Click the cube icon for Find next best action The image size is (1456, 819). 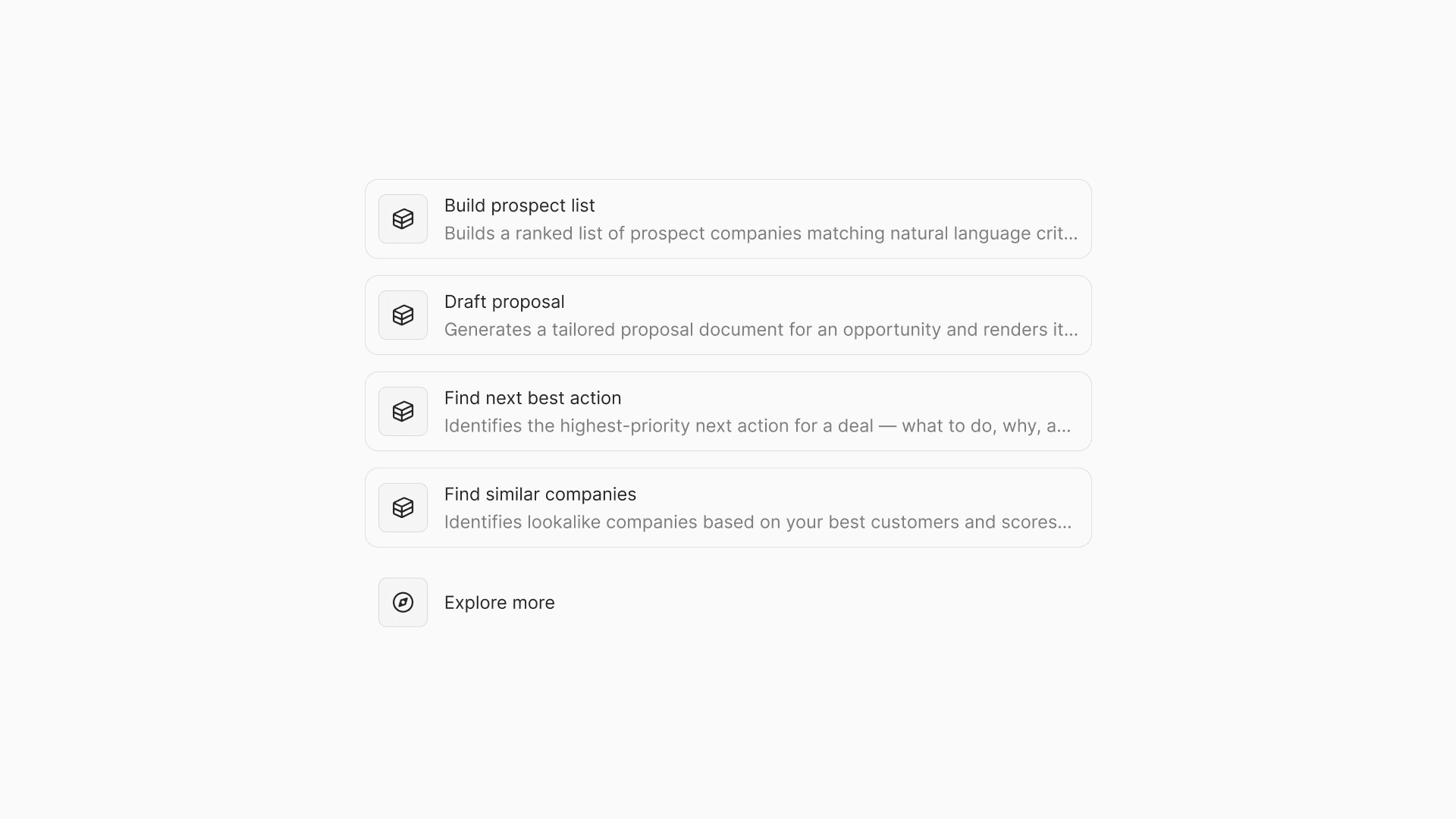pyautogui.click(x=403, y=412)
